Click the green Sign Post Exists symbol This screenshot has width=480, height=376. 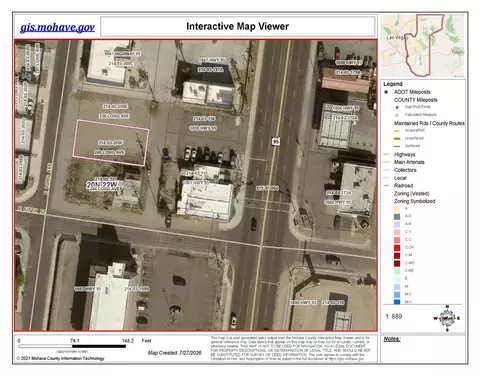click(397, 107)
